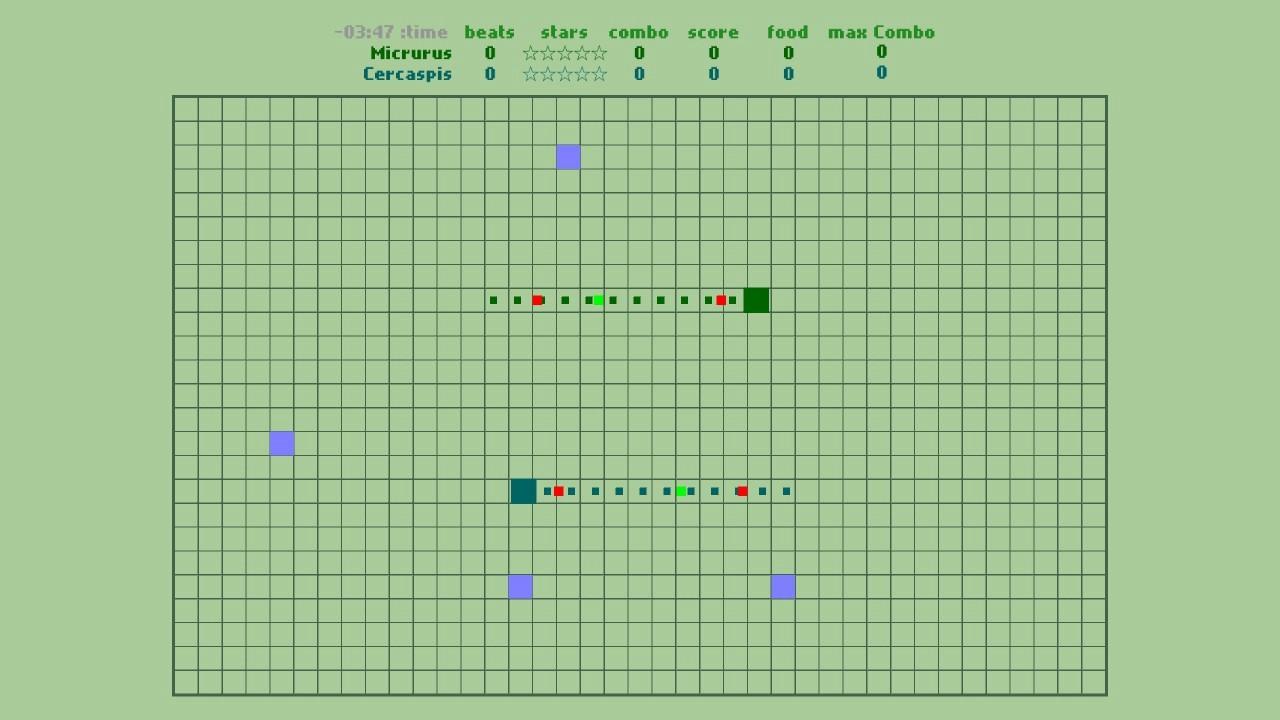The width and height of the screenshot is (1280, 720).
Task: Click the last star in Cercaspis rating row
Action: coord(601,73)
